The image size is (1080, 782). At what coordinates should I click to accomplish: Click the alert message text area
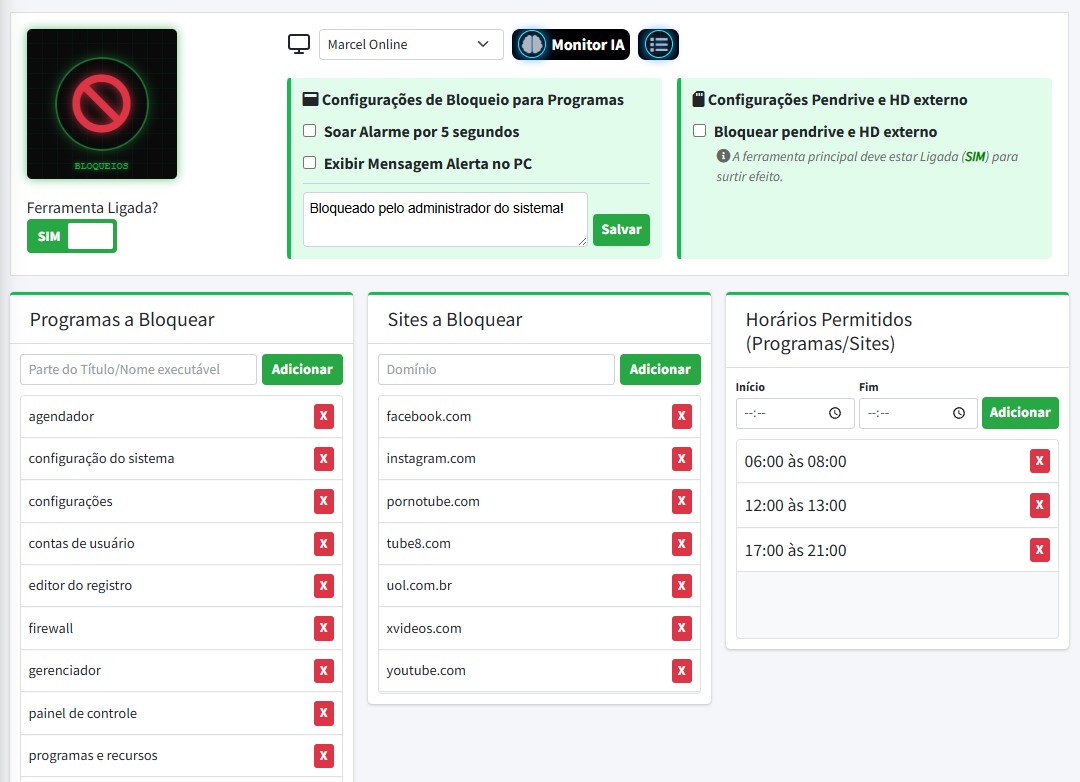click(445, 219)
